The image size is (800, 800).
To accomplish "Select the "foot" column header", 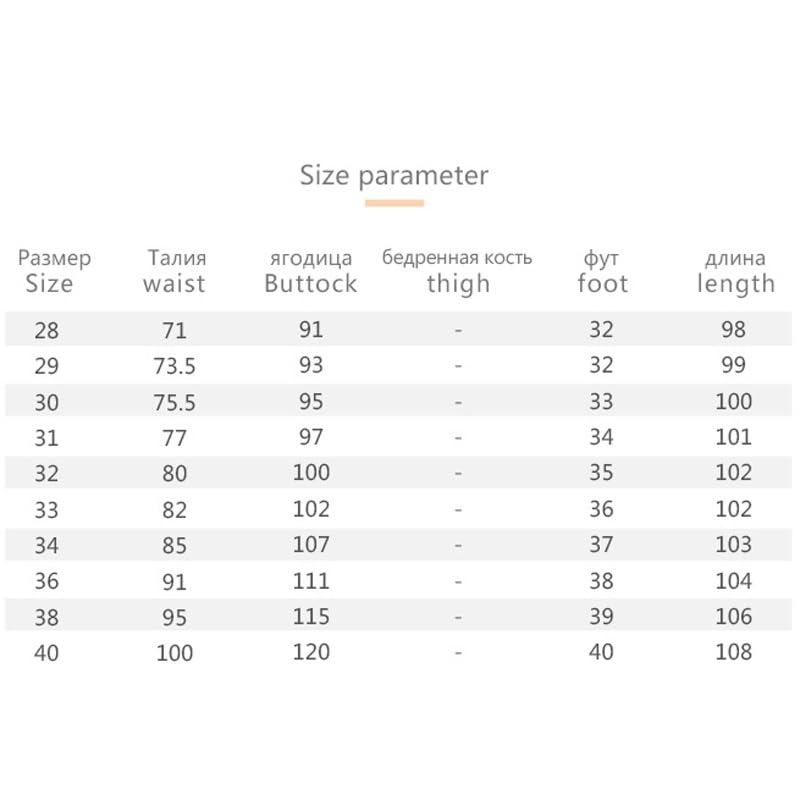I will click(x=602, y=283).
